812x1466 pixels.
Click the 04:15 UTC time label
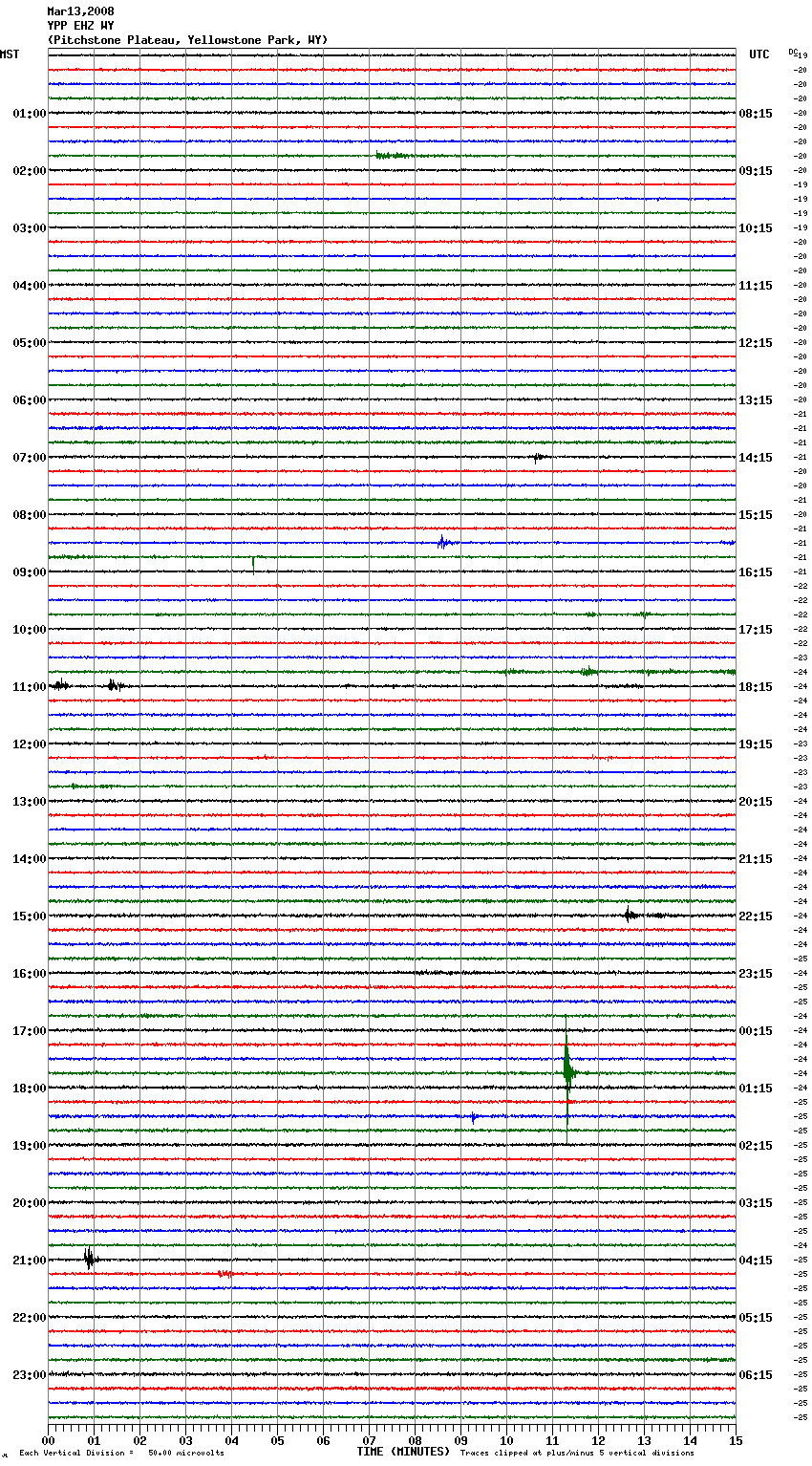[756, 1261]
